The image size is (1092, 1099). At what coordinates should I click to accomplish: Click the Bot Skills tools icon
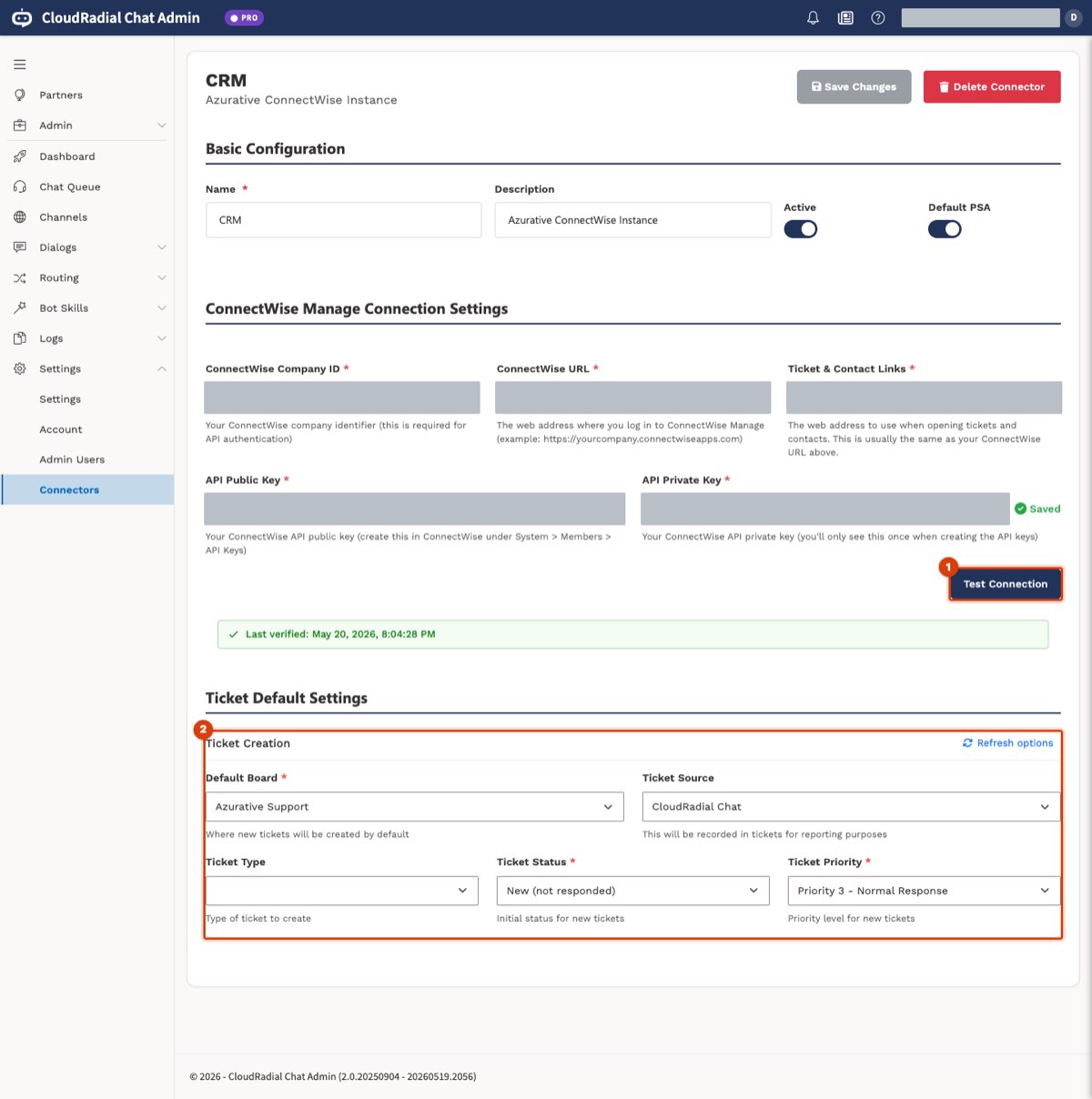20,308
